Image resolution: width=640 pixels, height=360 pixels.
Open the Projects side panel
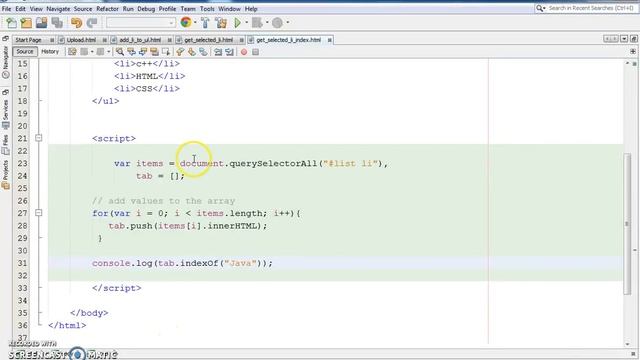[x=5, y=174]
